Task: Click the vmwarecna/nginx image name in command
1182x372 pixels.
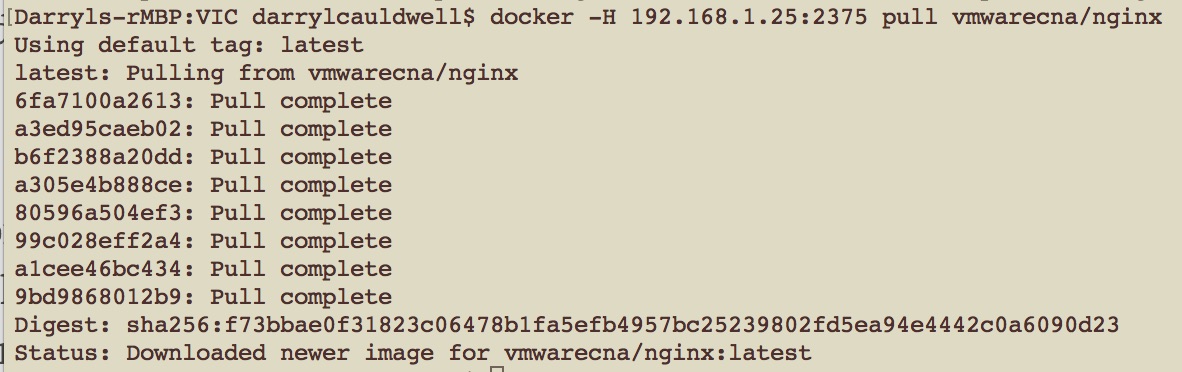Action: click(x=1058, y=16)
